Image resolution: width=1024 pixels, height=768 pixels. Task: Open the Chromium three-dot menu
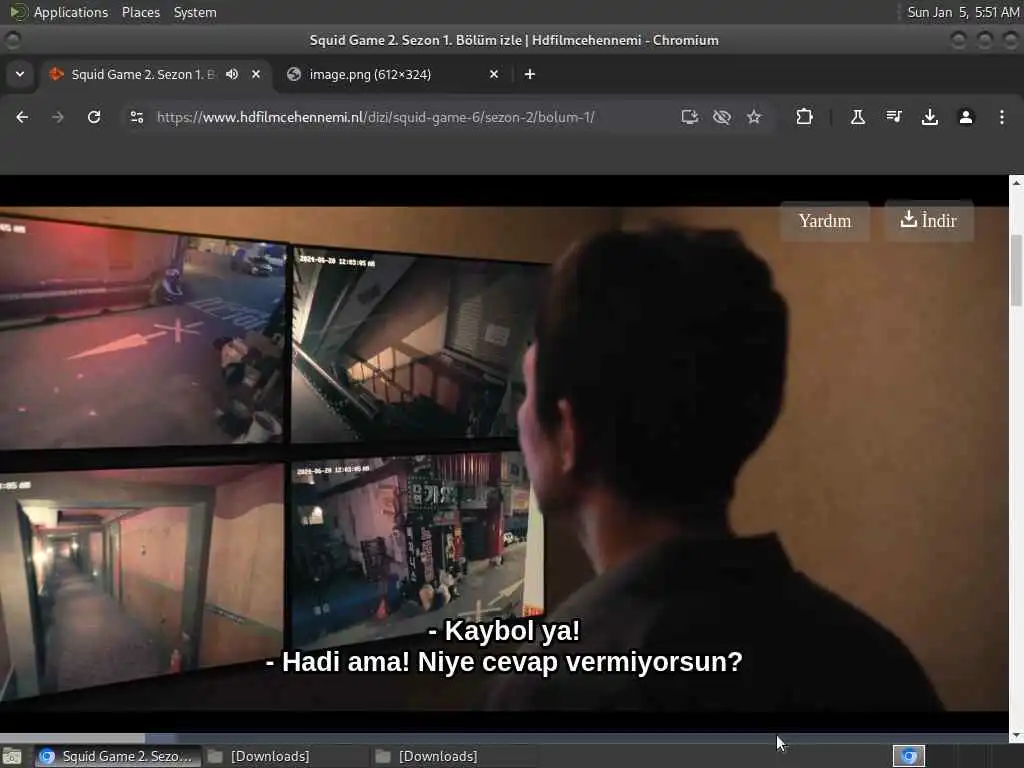point(1002,117)
